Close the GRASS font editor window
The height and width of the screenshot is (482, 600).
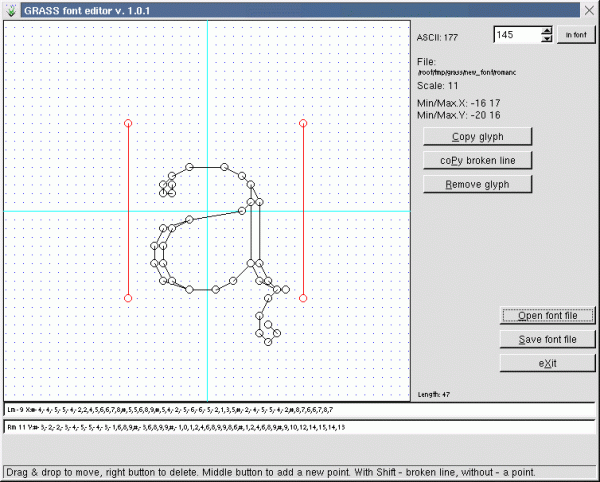click(x=590, y=9)
